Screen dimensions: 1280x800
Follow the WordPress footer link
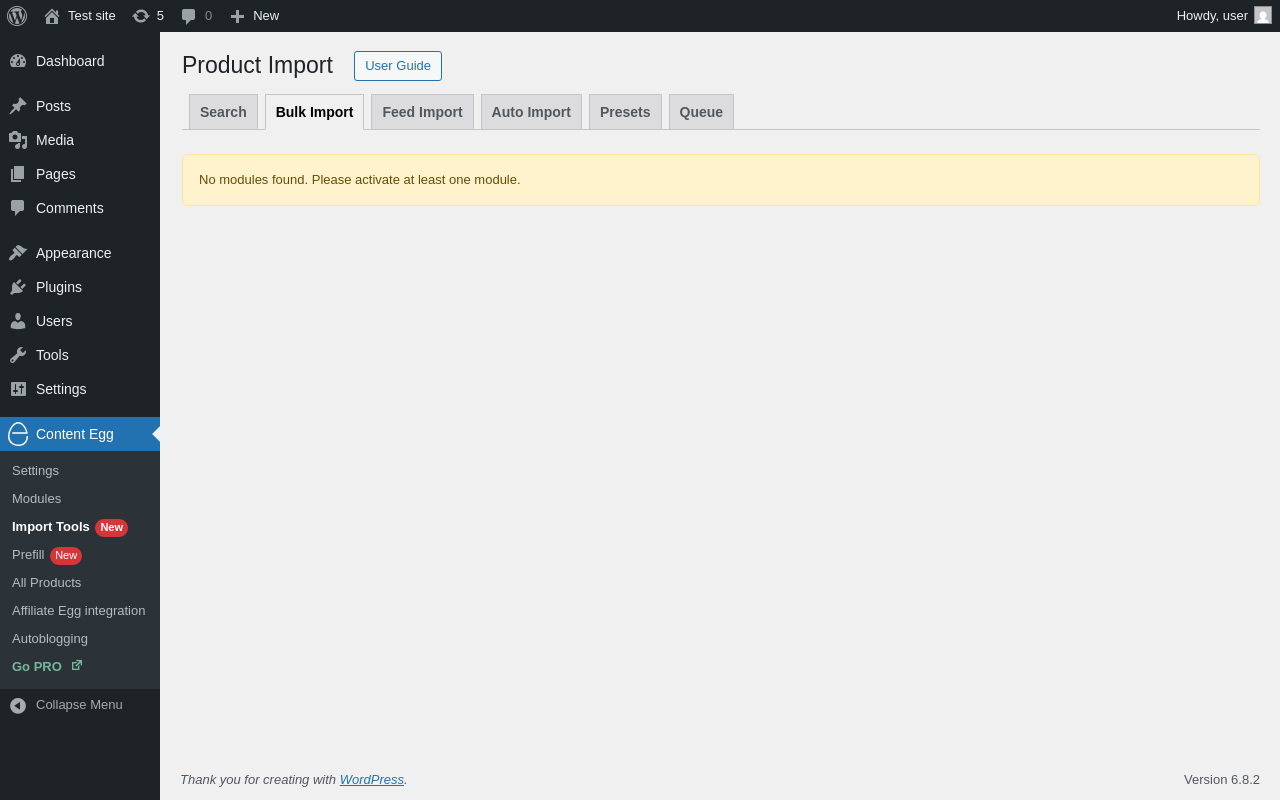(372, 780)
